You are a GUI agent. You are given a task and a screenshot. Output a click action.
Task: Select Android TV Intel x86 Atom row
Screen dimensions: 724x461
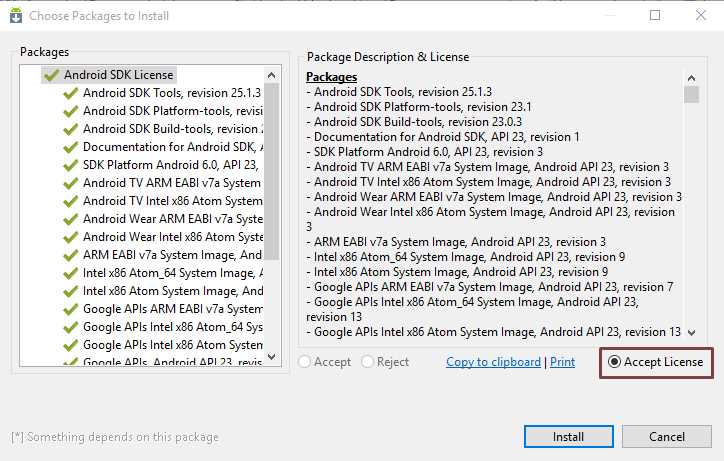point(162,201)
